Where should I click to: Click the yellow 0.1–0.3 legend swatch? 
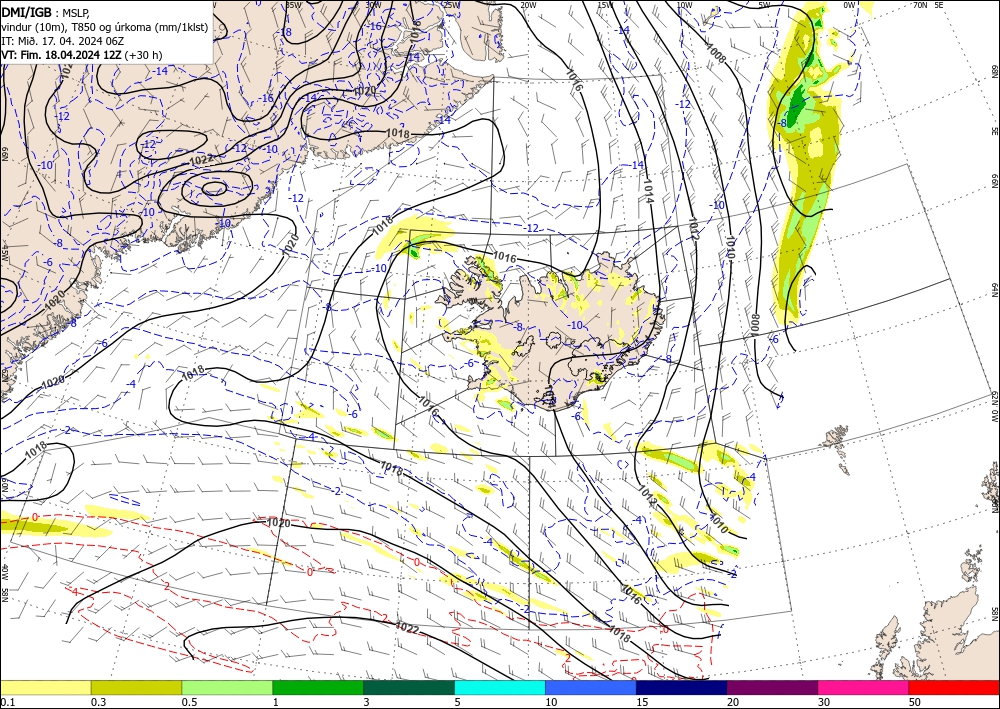pyautogui.click(x=45, y=687)
